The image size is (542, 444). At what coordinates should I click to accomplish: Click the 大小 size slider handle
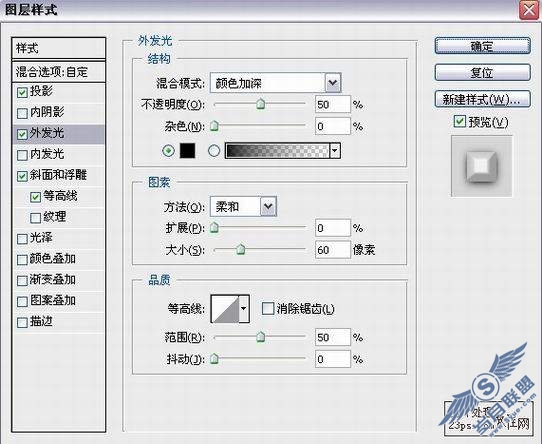[x=241, y=249]
